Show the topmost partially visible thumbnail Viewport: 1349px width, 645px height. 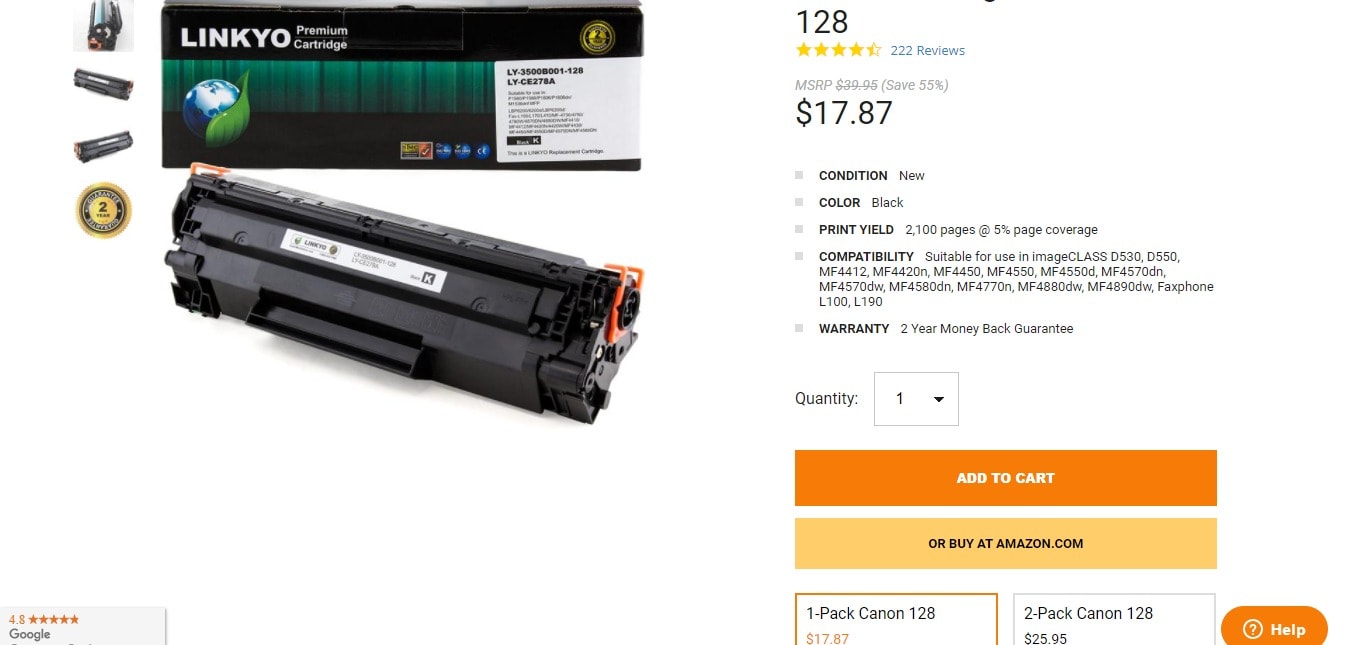(103, 25)
